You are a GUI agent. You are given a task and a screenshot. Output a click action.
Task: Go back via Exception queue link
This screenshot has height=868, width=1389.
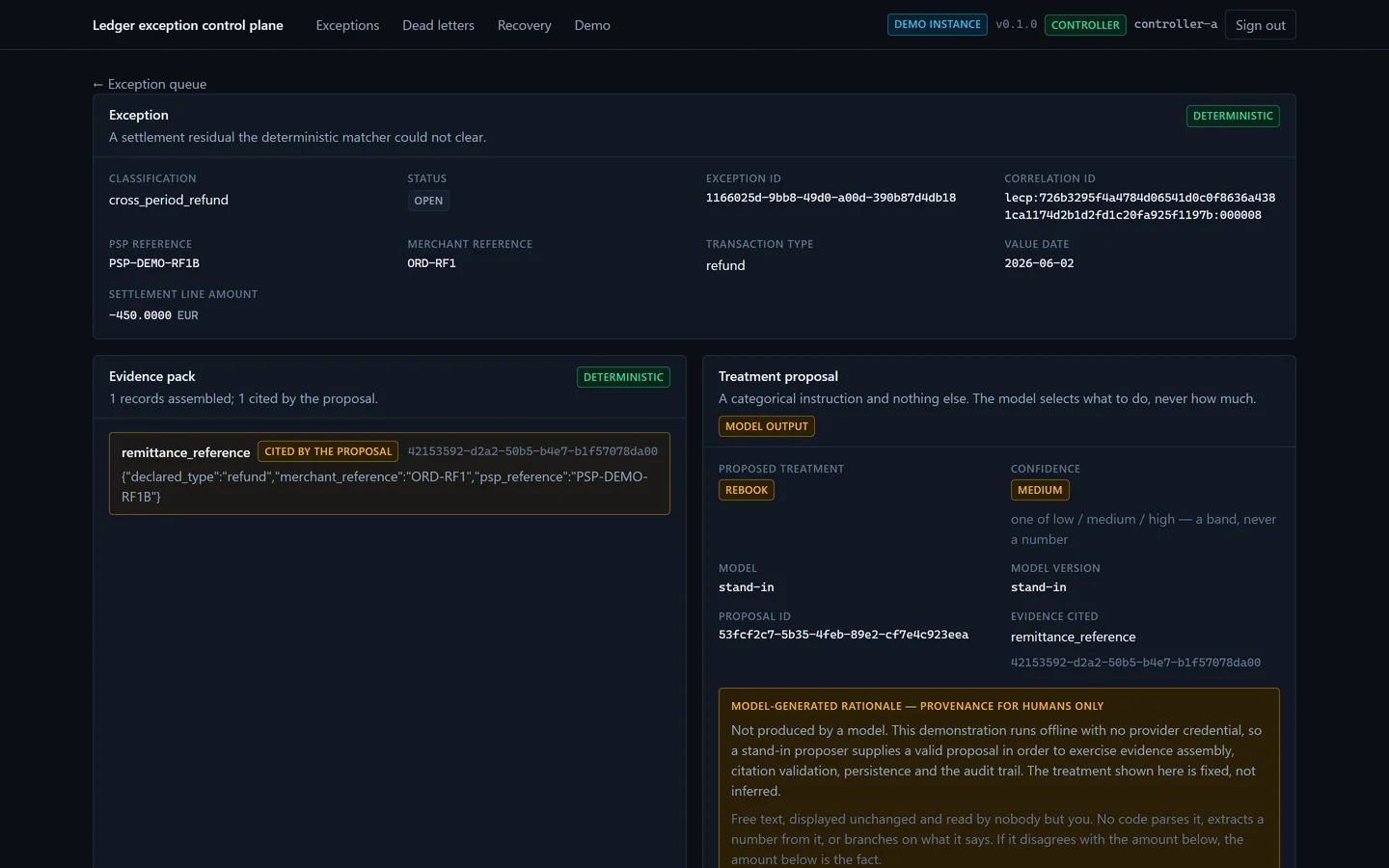(150, 84)
